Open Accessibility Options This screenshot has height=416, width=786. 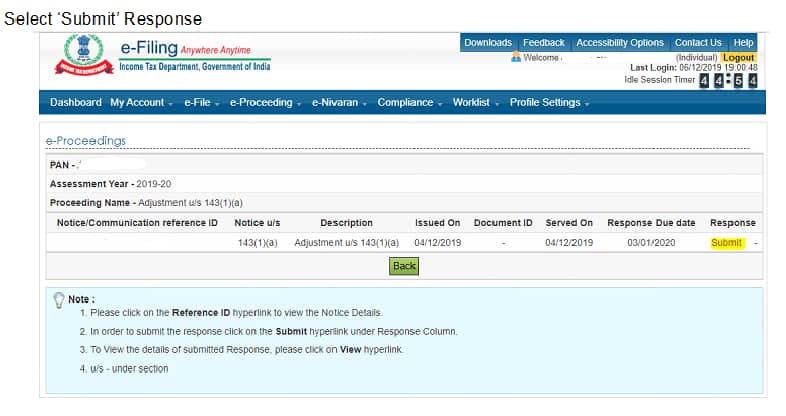point(620,43)
